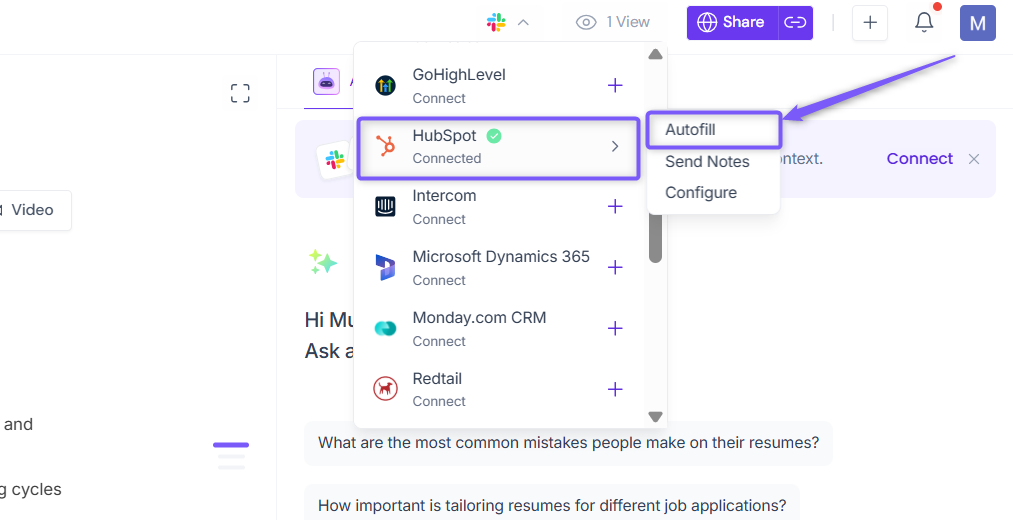Select the Redtail integration row
The width and height of the screenshot is (1013, 520).
coord(497,390)
